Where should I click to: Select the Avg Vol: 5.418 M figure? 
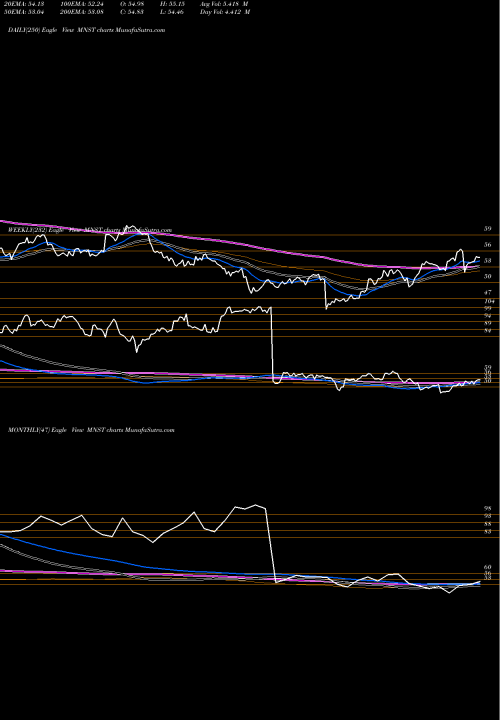(x=225, y=4)
